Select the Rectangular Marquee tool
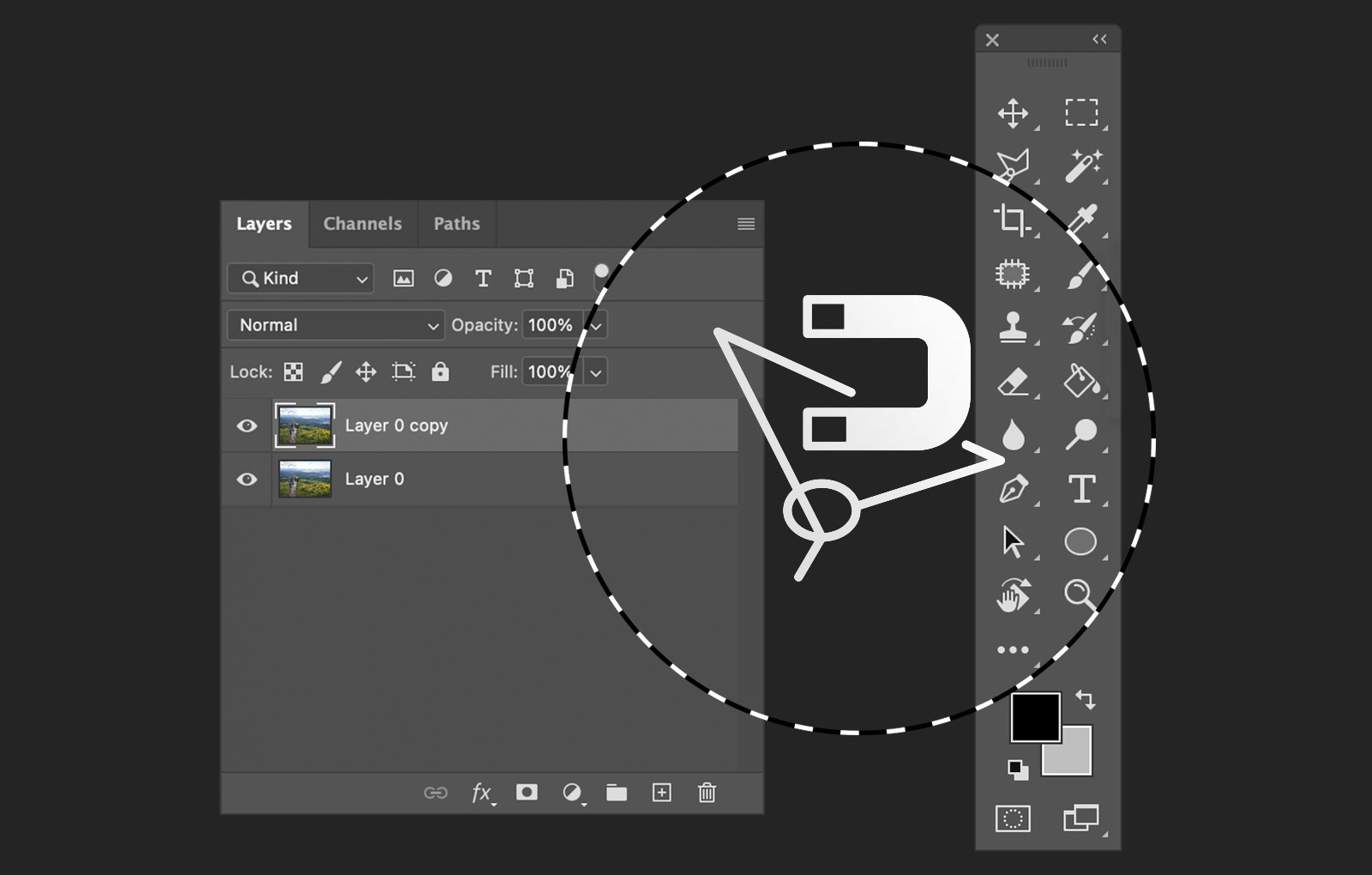The width and height of the screenshot is (1372, 875). click(x=1081, y=112)
